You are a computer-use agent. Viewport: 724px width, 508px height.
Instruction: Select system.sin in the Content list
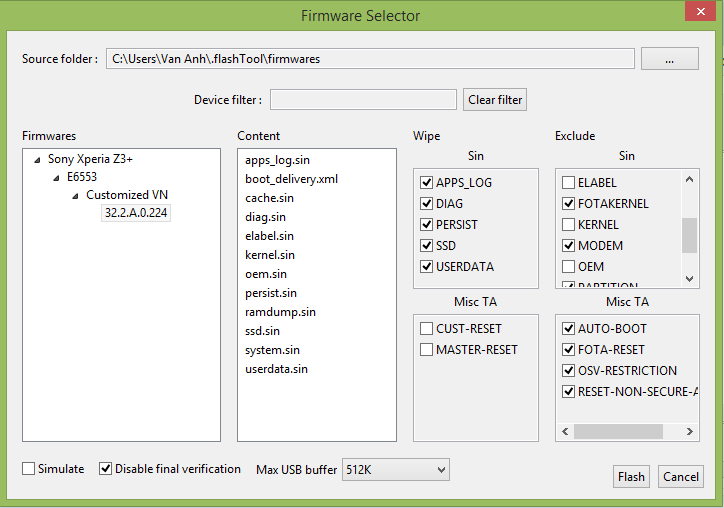(x=272, y=350)
